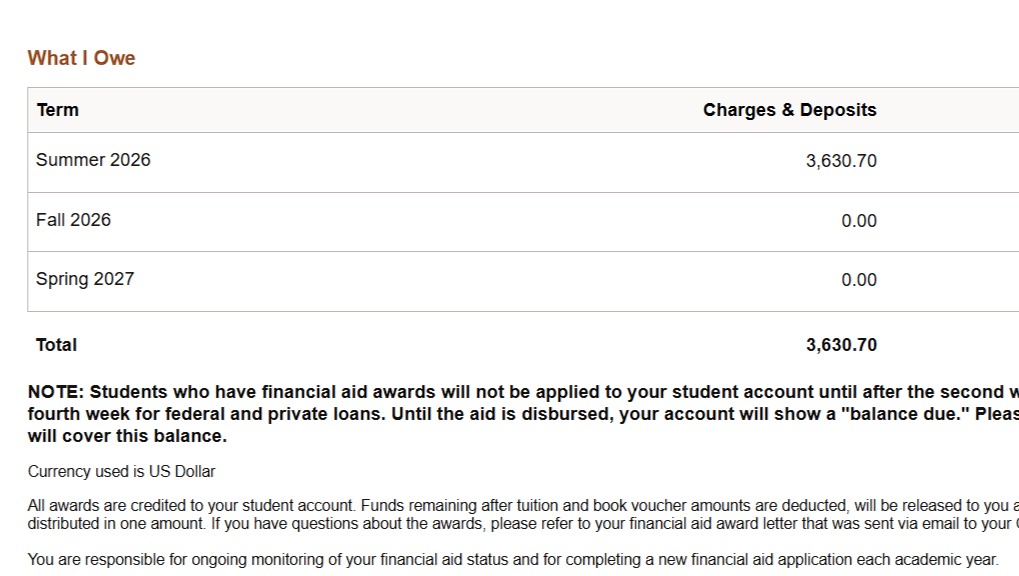
Task: Click the Spring 2027 amount 0.00
Action: click(858, 280)
